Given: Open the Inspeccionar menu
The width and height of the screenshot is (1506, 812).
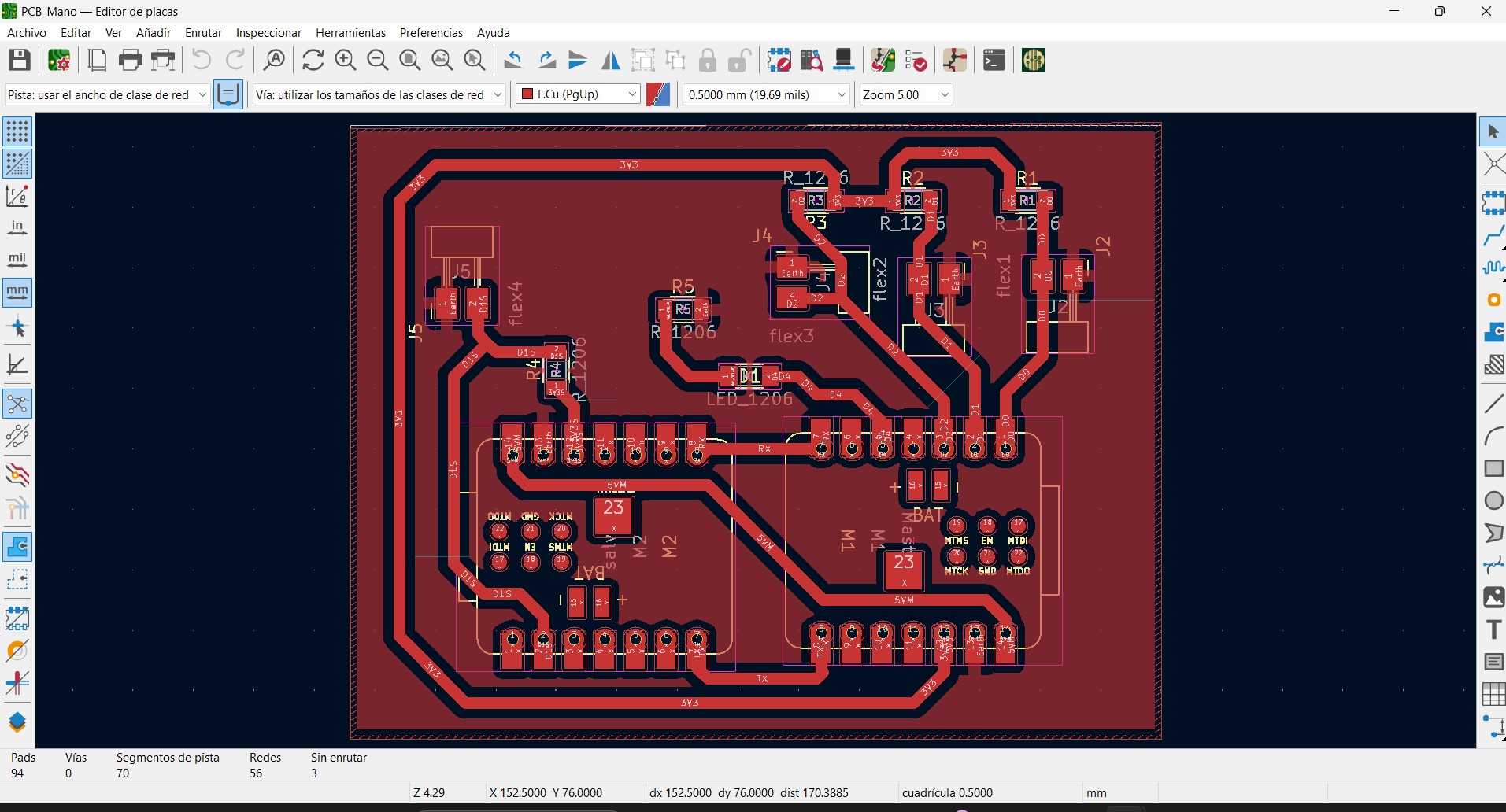Looking at the screenshot, I should coord(269,32).
